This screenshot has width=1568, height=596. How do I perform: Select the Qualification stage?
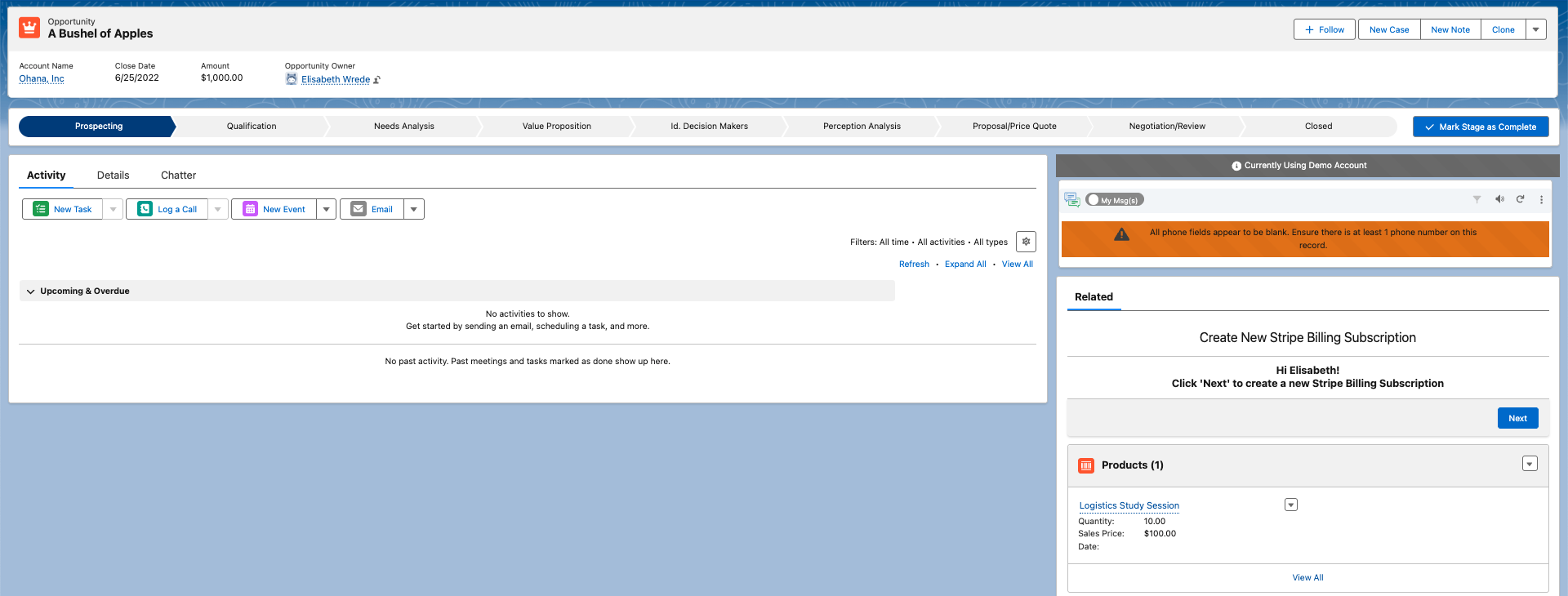point(252,127)
